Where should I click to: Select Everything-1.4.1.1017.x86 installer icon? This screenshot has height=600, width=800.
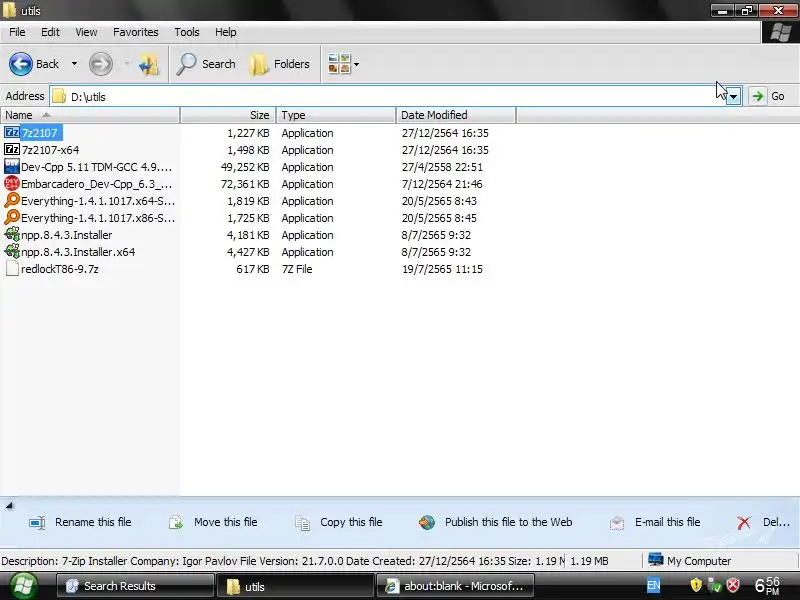pyautogui.click(x=12, y=217)
